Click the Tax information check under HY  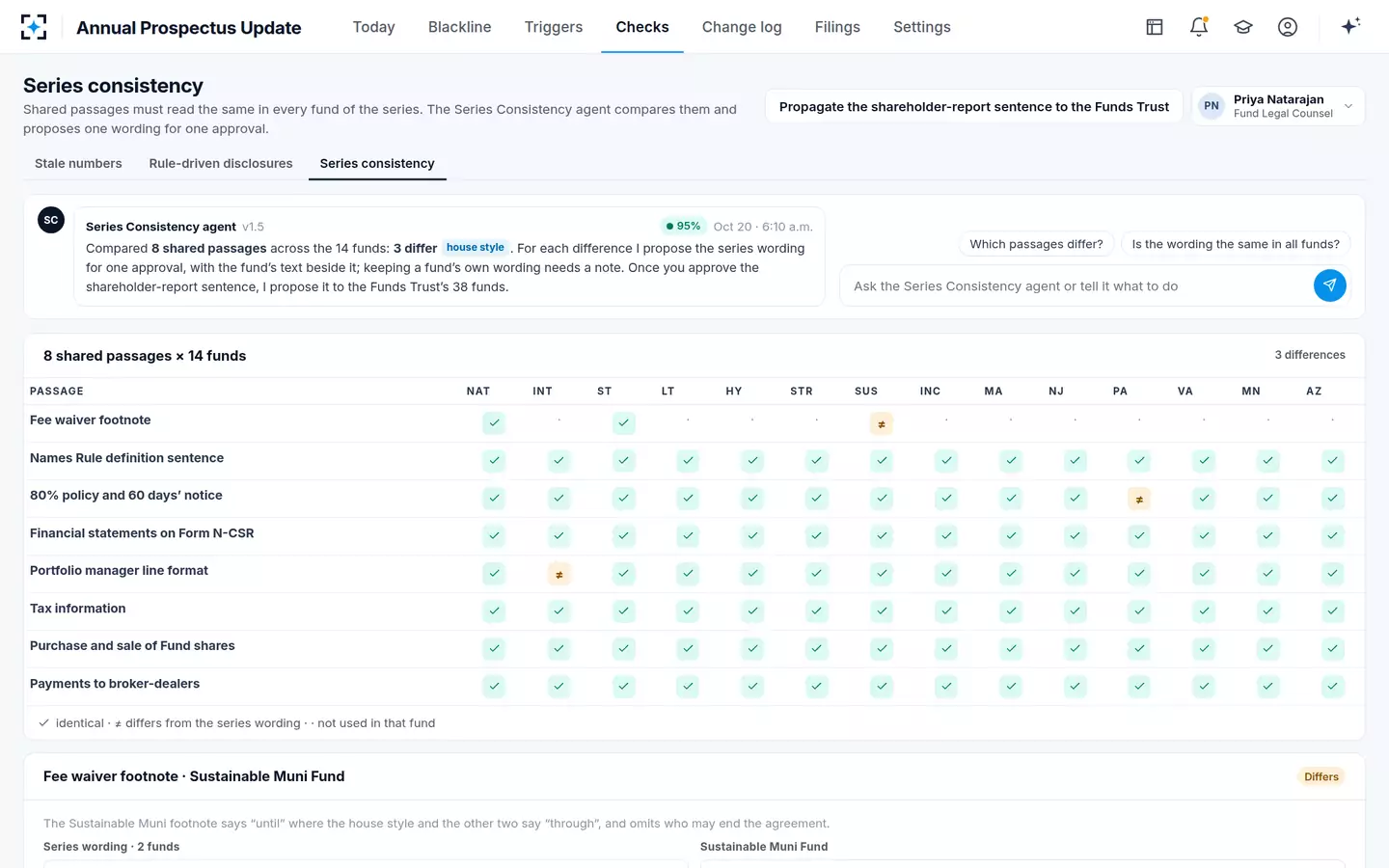pyautogui.click(x=752, y=611)
